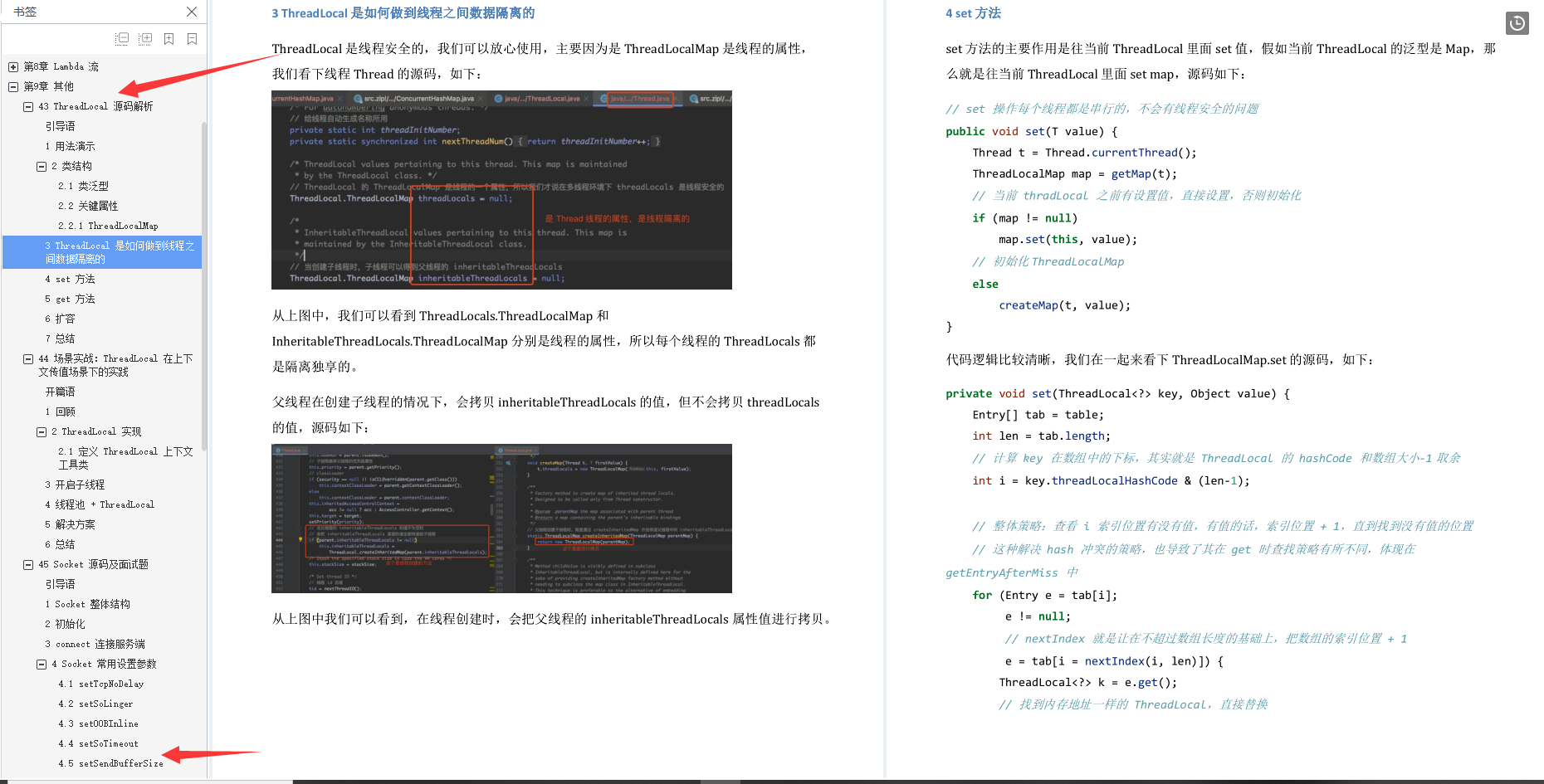
Task: Go to bookmark 3 开启子线程
Action: pos(75,485)
